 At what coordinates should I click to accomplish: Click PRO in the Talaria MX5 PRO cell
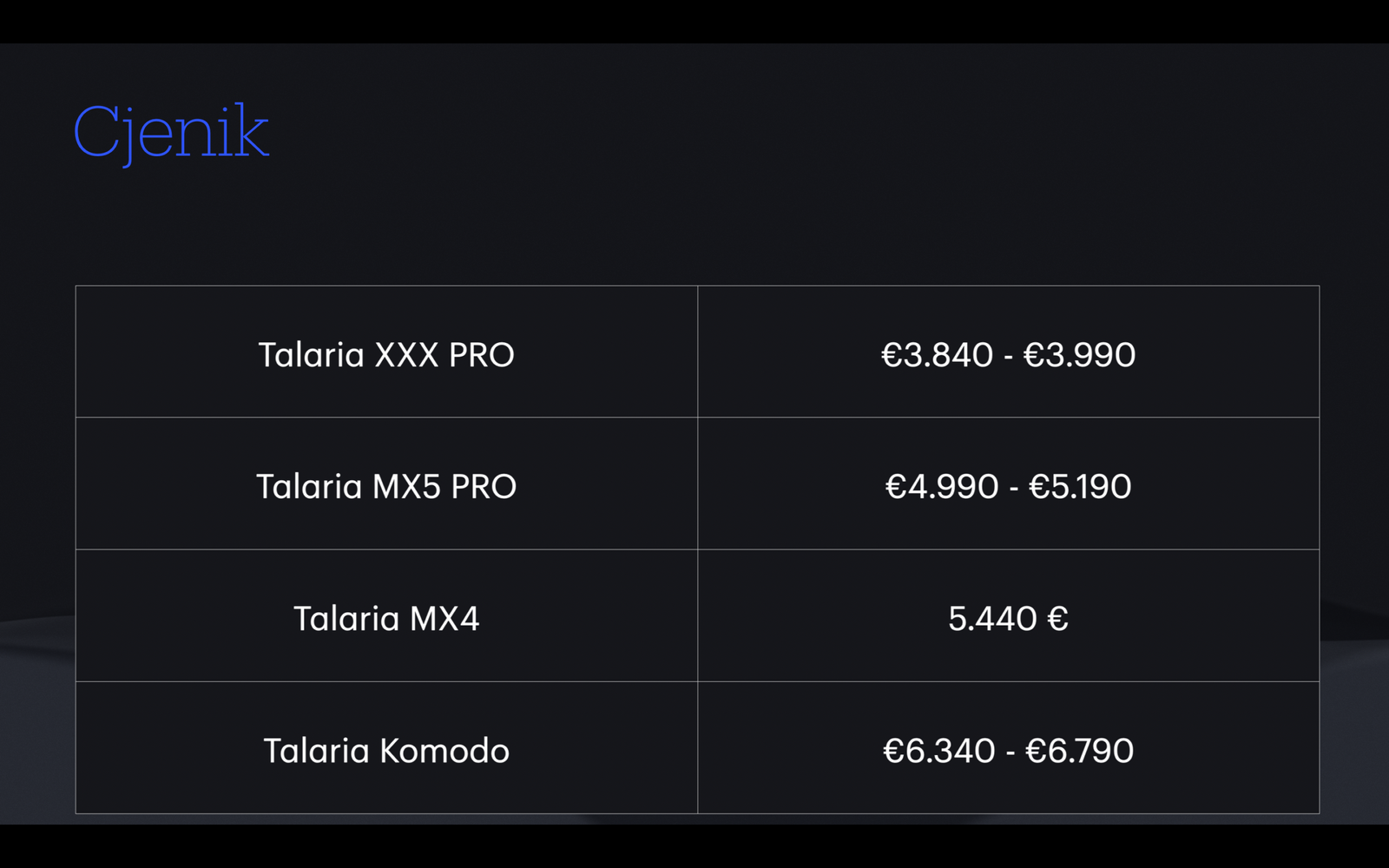point(484,487)
